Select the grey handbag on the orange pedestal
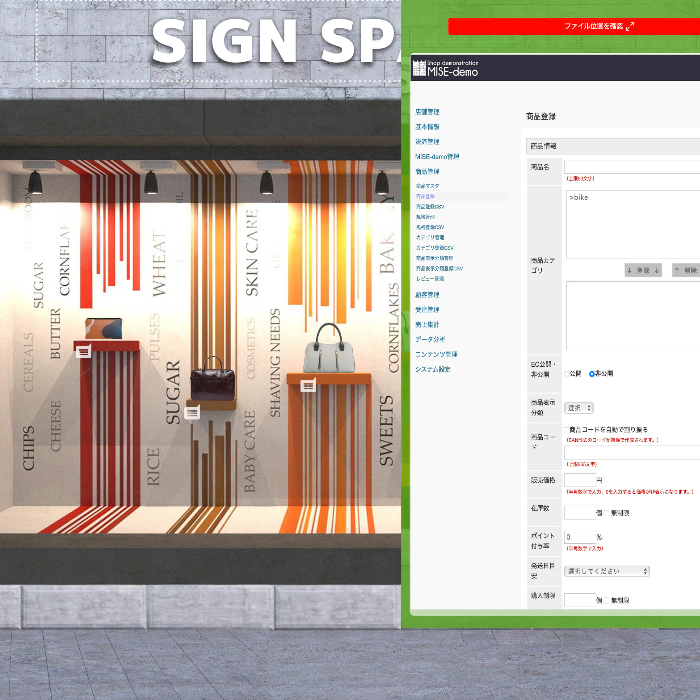 pos(328,349)
